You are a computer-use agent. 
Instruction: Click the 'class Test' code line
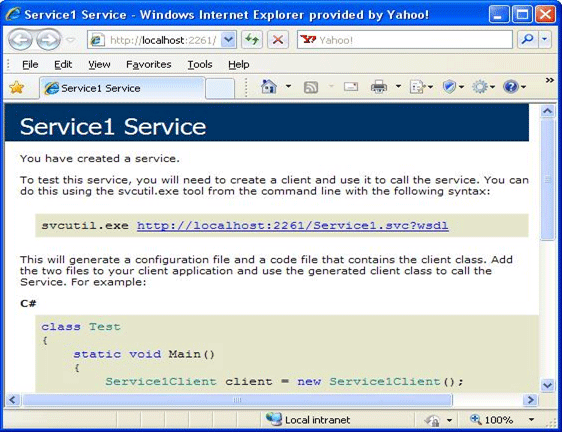[81, 327]
